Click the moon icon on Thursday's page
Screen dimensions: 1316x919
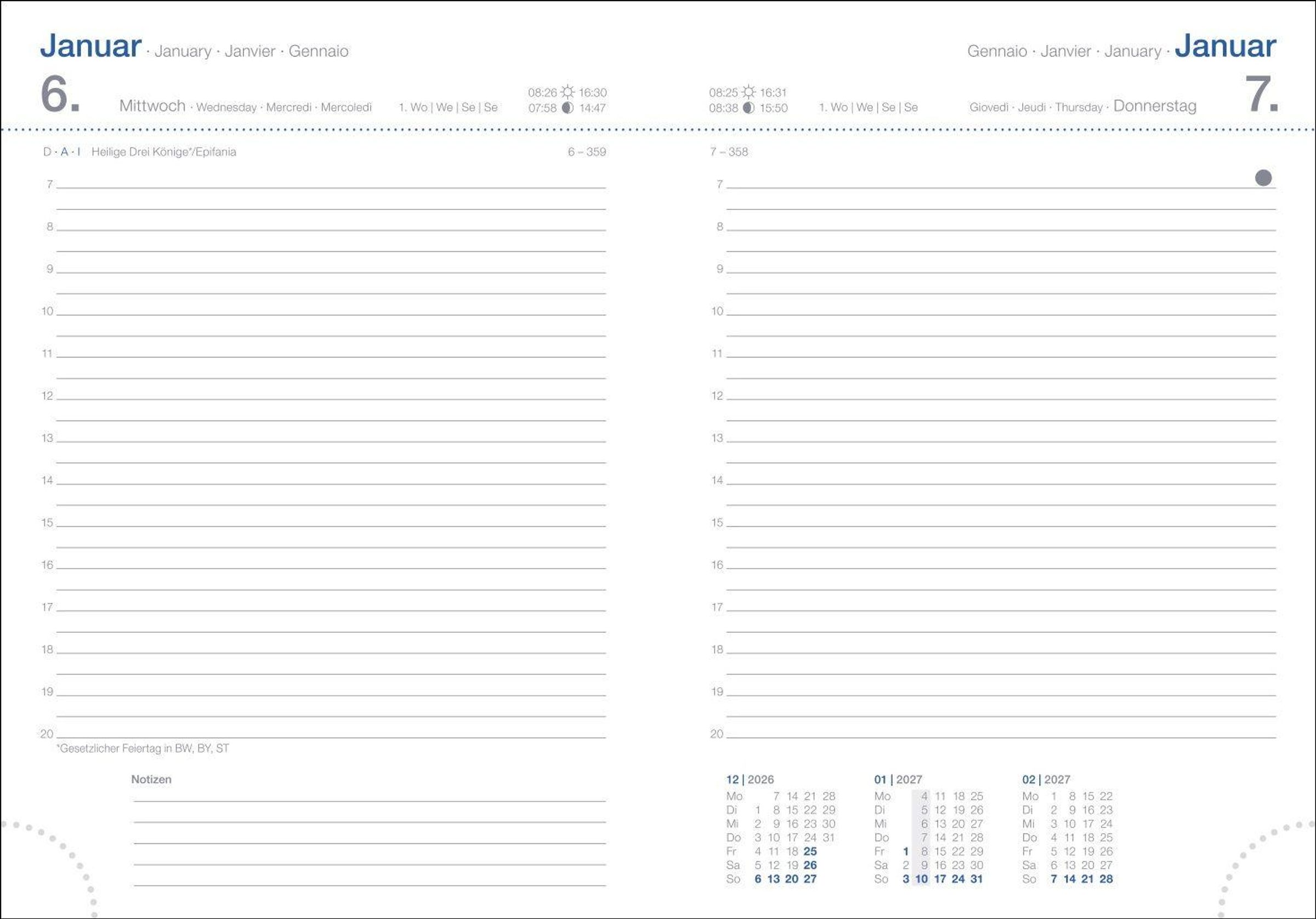[748, 108]
